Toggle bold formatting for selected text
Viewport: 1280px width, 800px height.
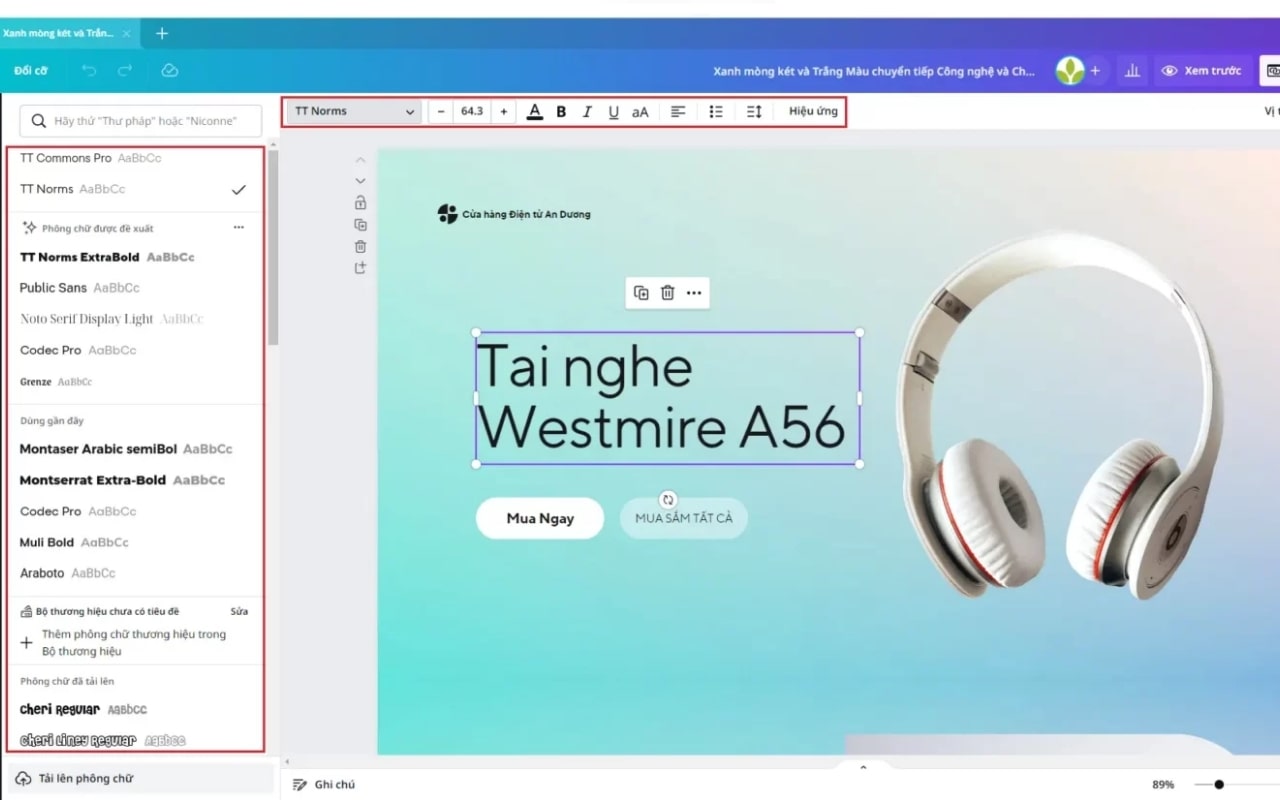561,111
